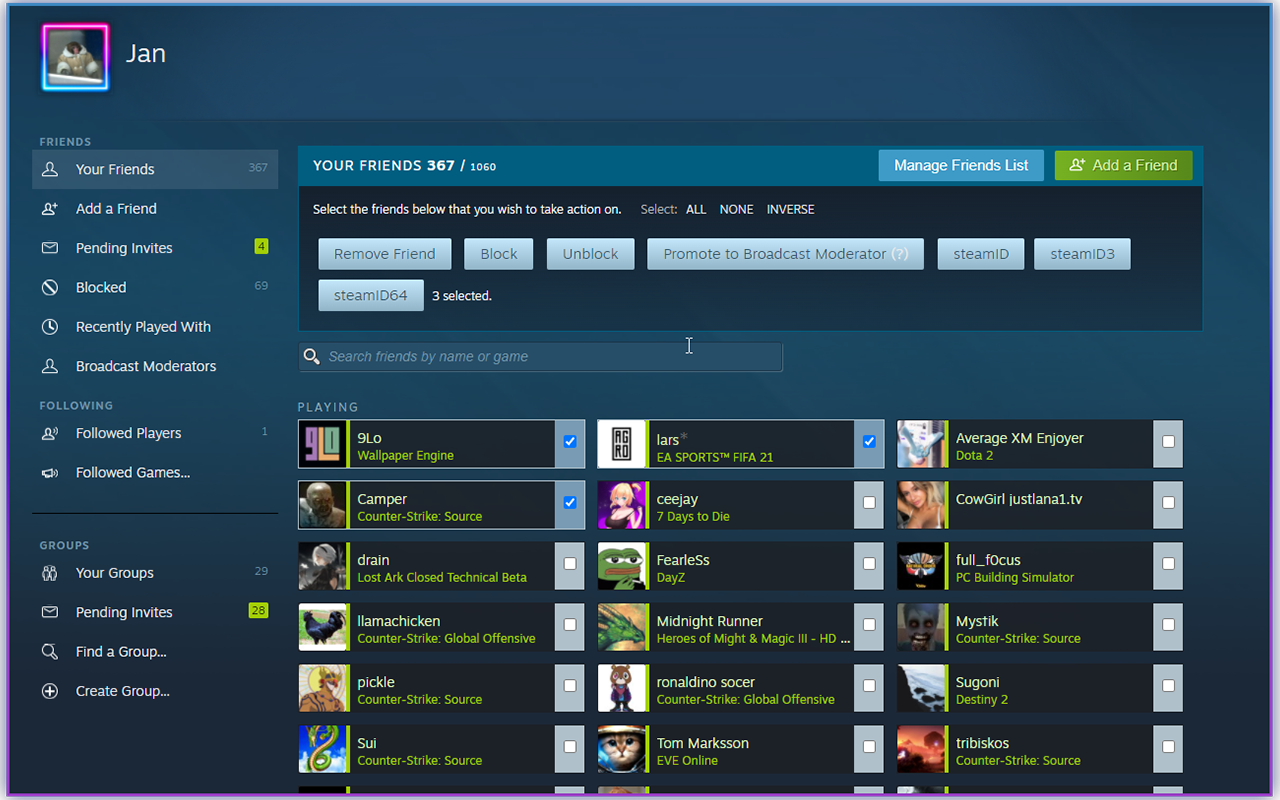Screen dimensions: 1280x800
Task: Click the Blocked list icon in sidebar
Action: click(50, 287)
